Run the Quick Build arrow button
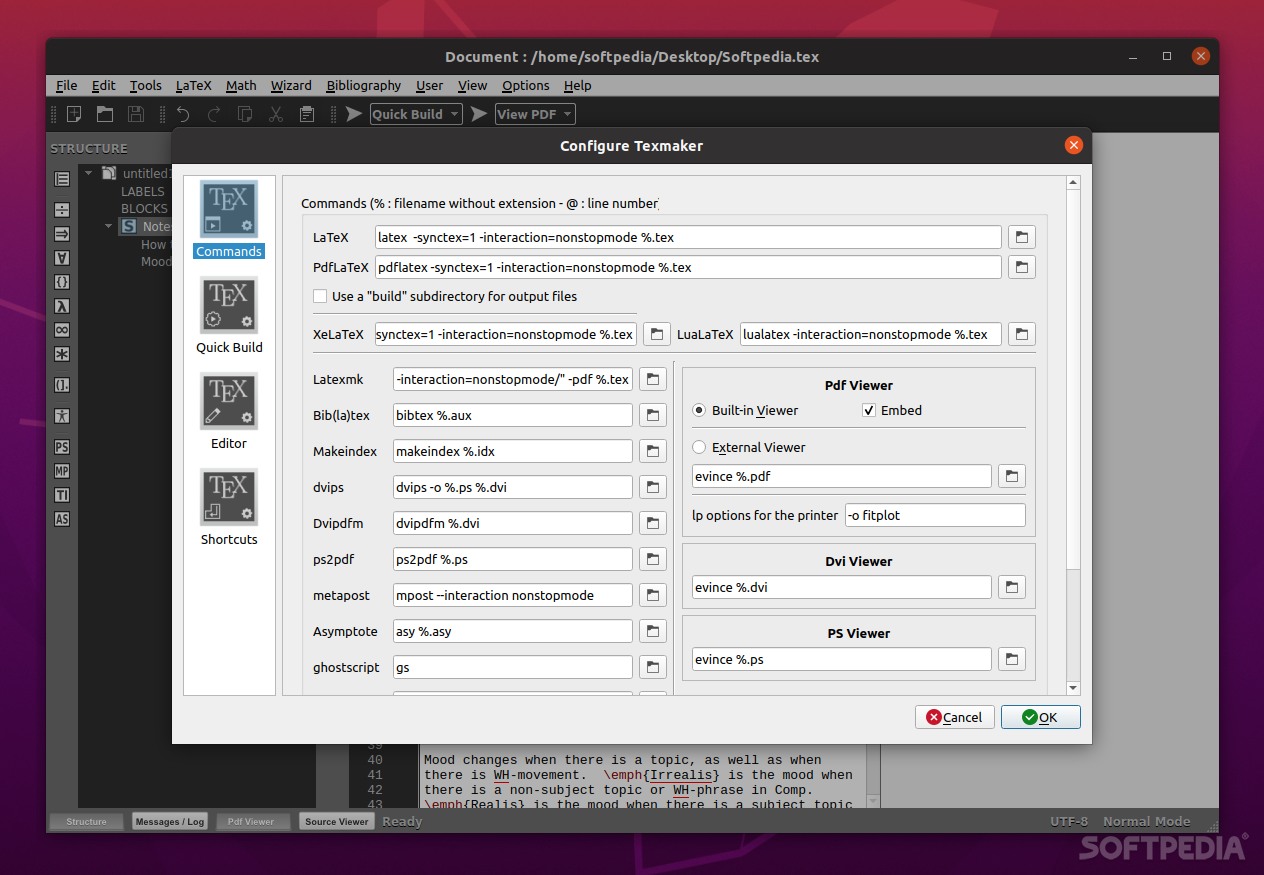 354,114
